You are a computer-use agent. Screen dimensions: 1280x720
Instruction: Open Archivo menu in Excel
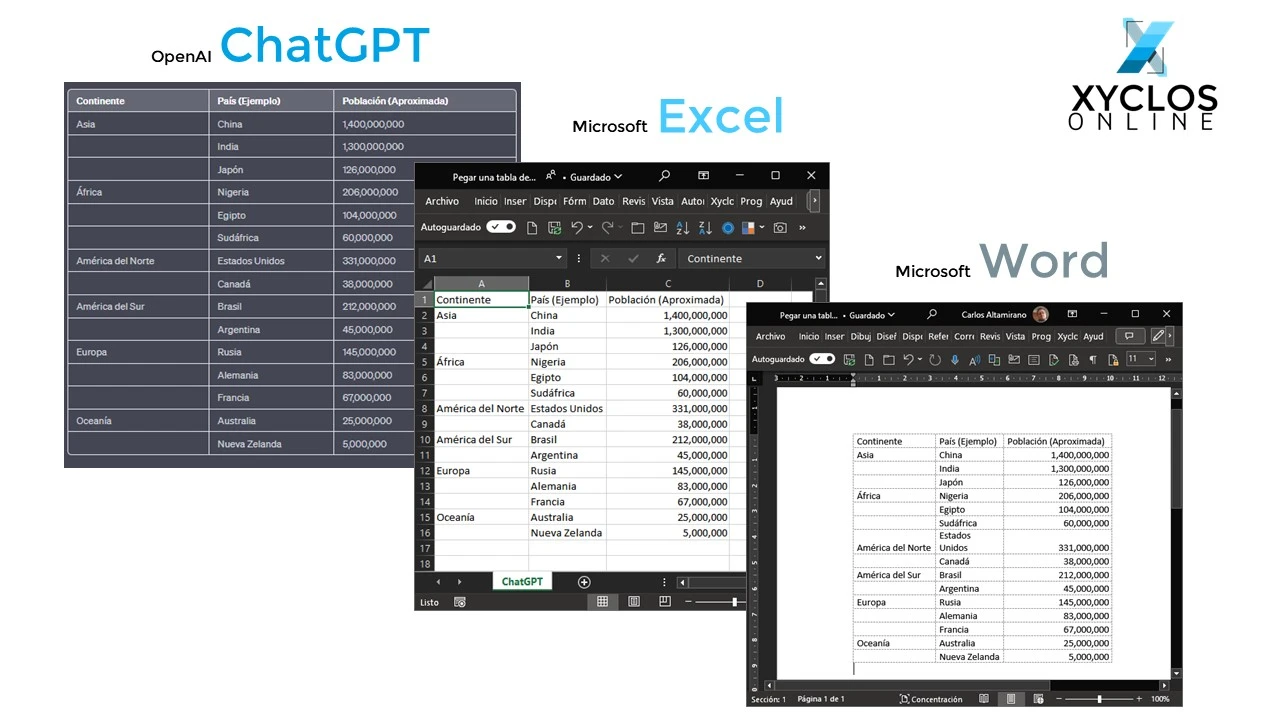pyautogui.click(x=442, y=201)
